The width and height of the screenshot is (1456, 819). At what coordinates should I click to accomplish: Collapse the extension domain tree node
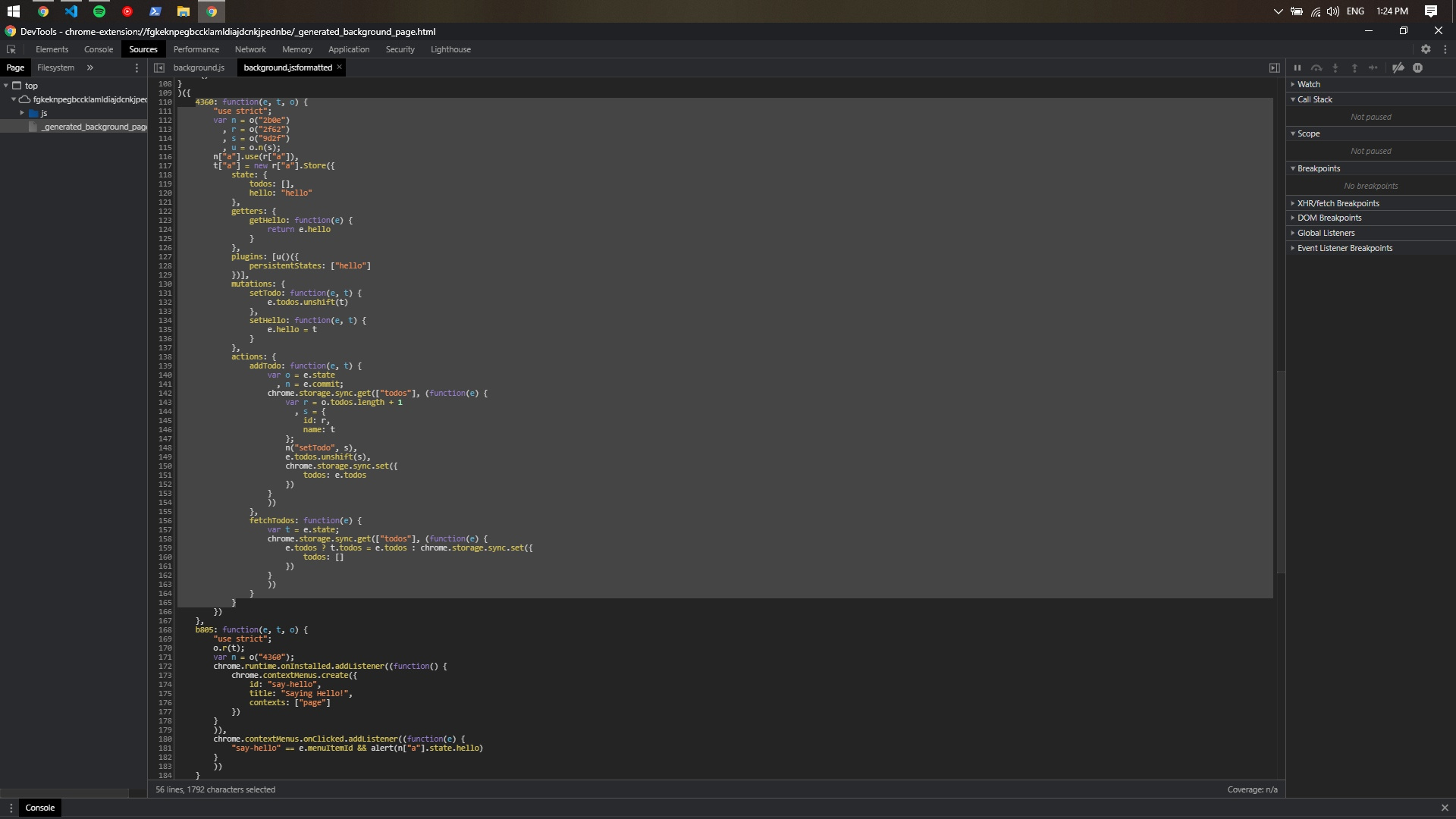14,99
